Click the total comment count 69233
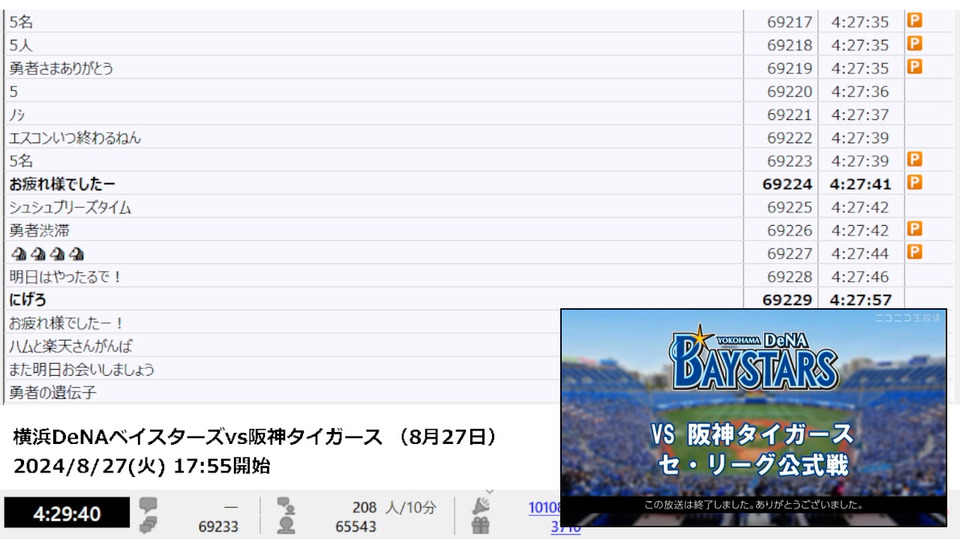 (218, 527)
